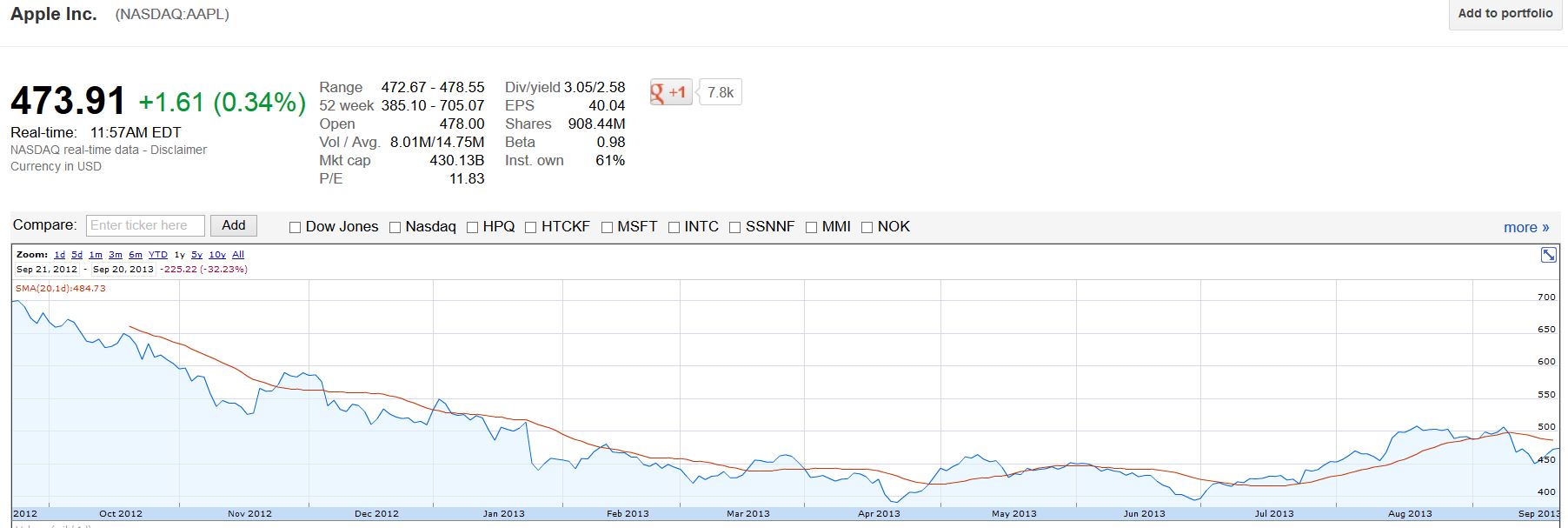Click the EPS value 40.04
1568x528 pixels.
(607, 105)
